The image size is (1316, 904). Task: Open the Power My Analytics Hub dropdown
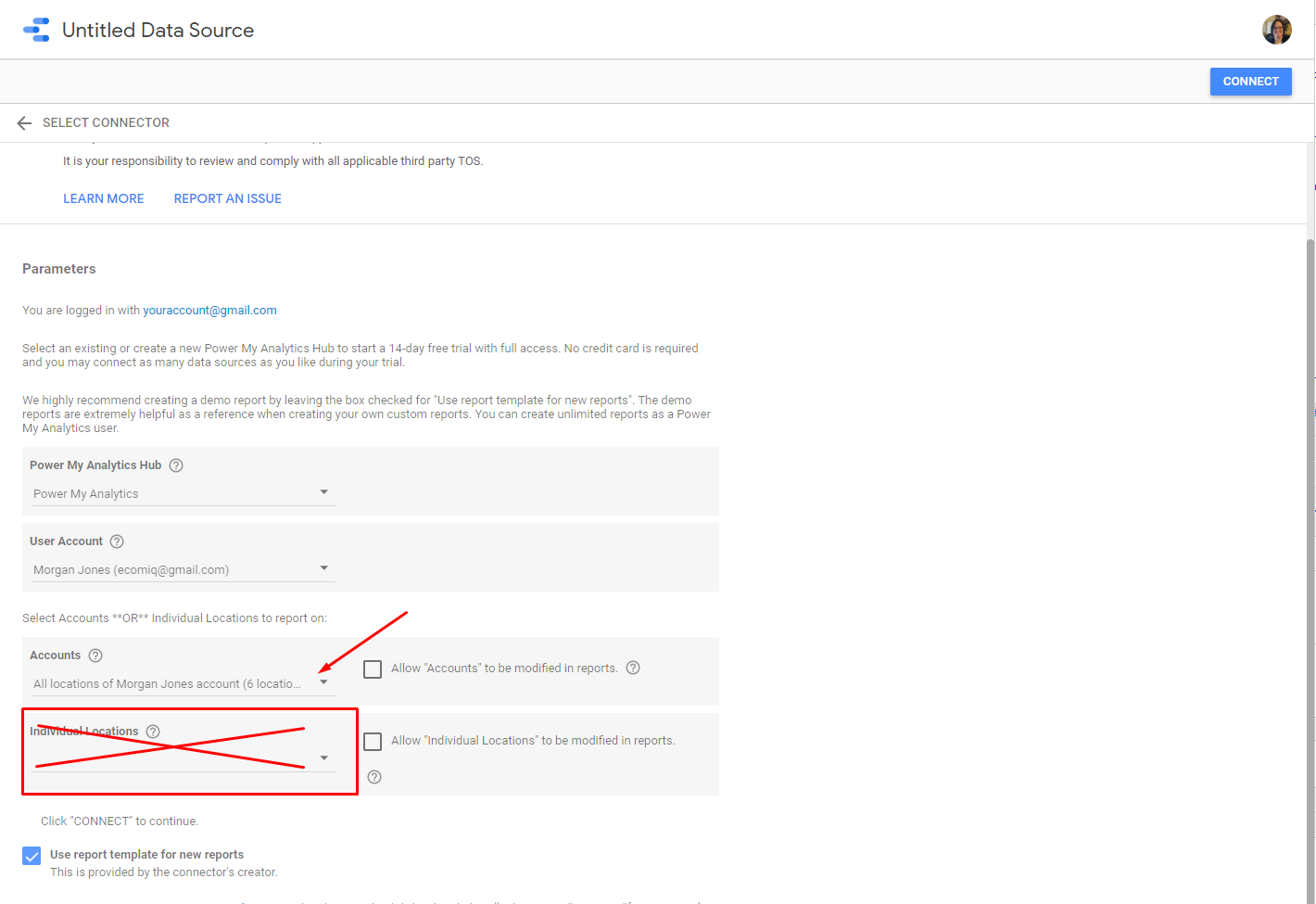182,493
